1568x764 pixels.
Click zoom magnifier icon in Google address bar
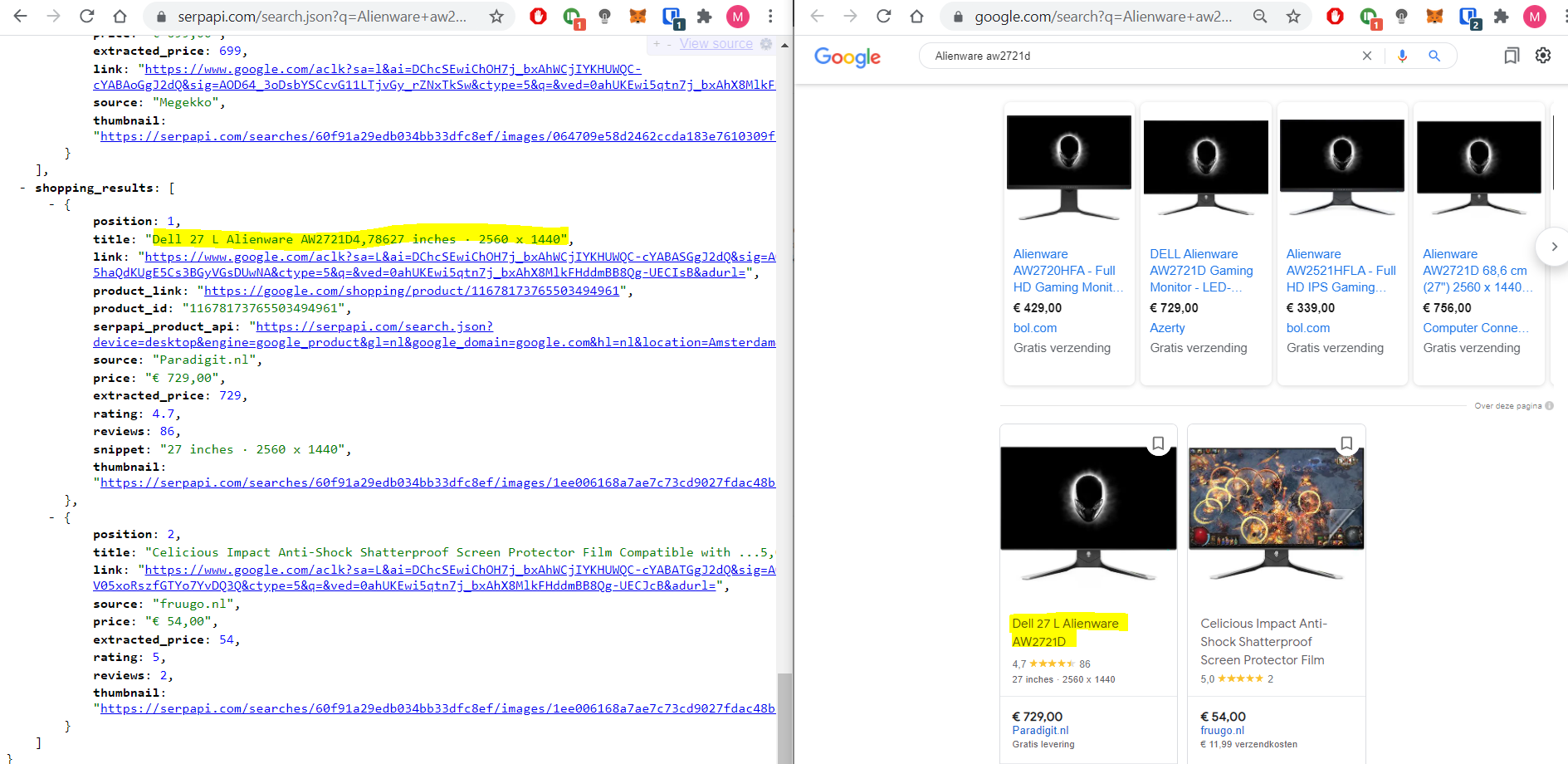pos(1260,16)
